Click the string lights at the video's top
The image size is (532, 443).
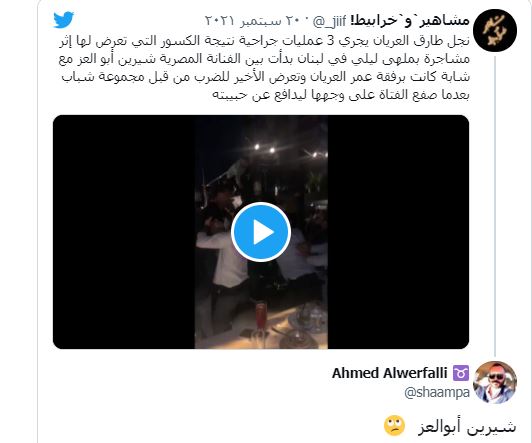288,150
